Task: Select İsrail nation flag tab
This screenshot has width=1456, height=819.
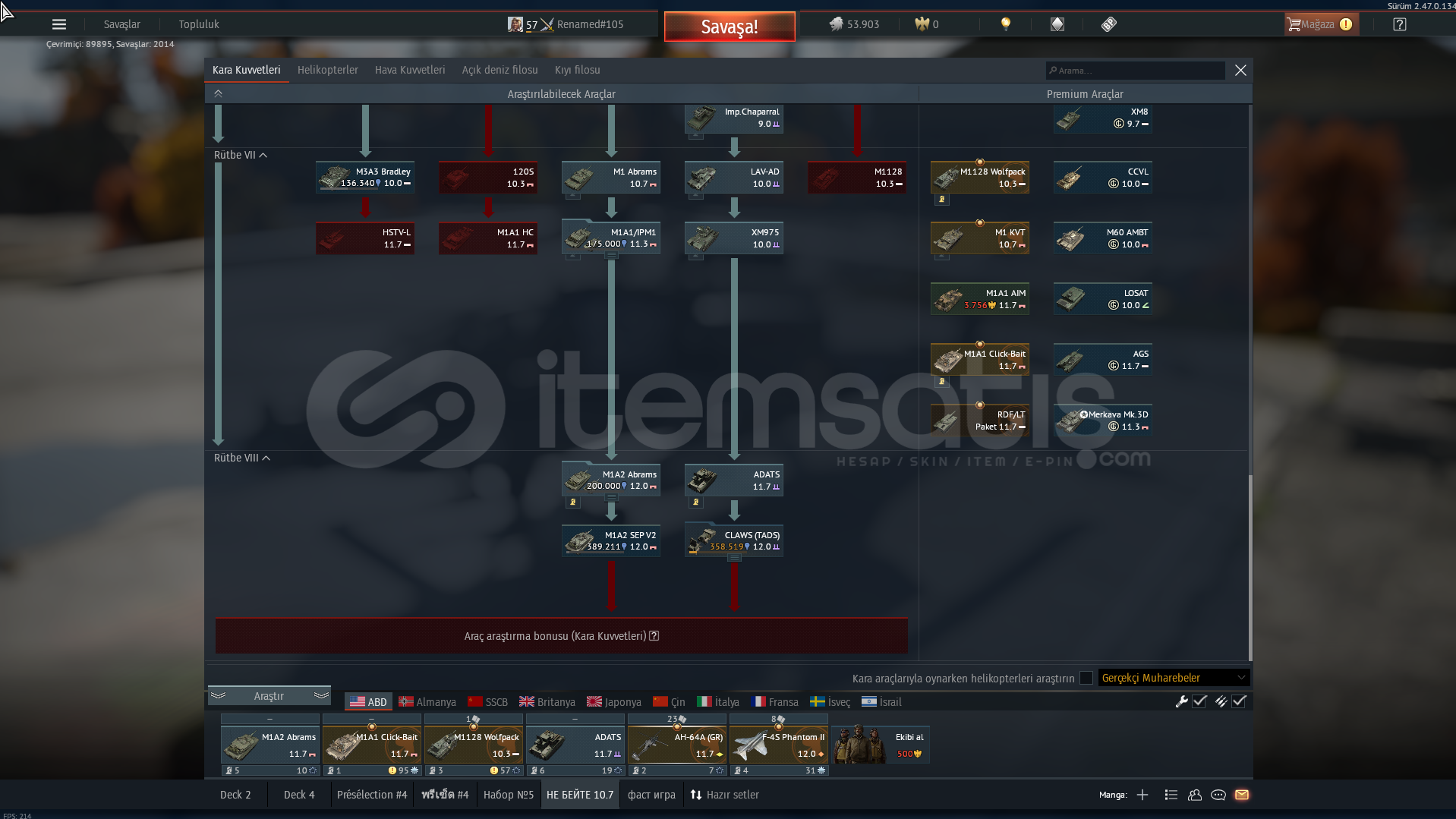Action: pyautogui.click(x=881, y=702)
